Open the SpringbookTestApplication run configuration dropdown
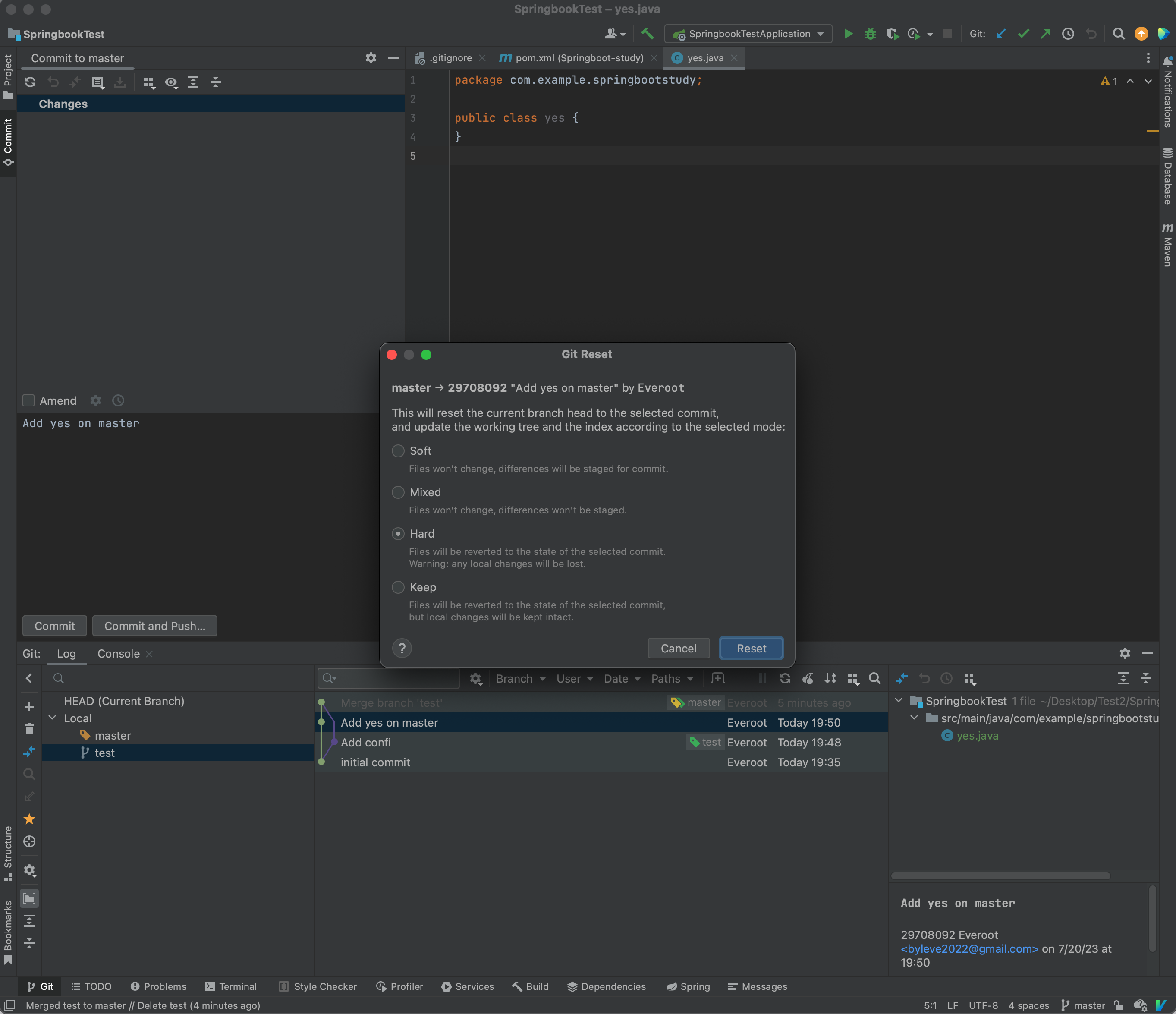Viewport: 1176px width, 1014px height. pos(748,34)
